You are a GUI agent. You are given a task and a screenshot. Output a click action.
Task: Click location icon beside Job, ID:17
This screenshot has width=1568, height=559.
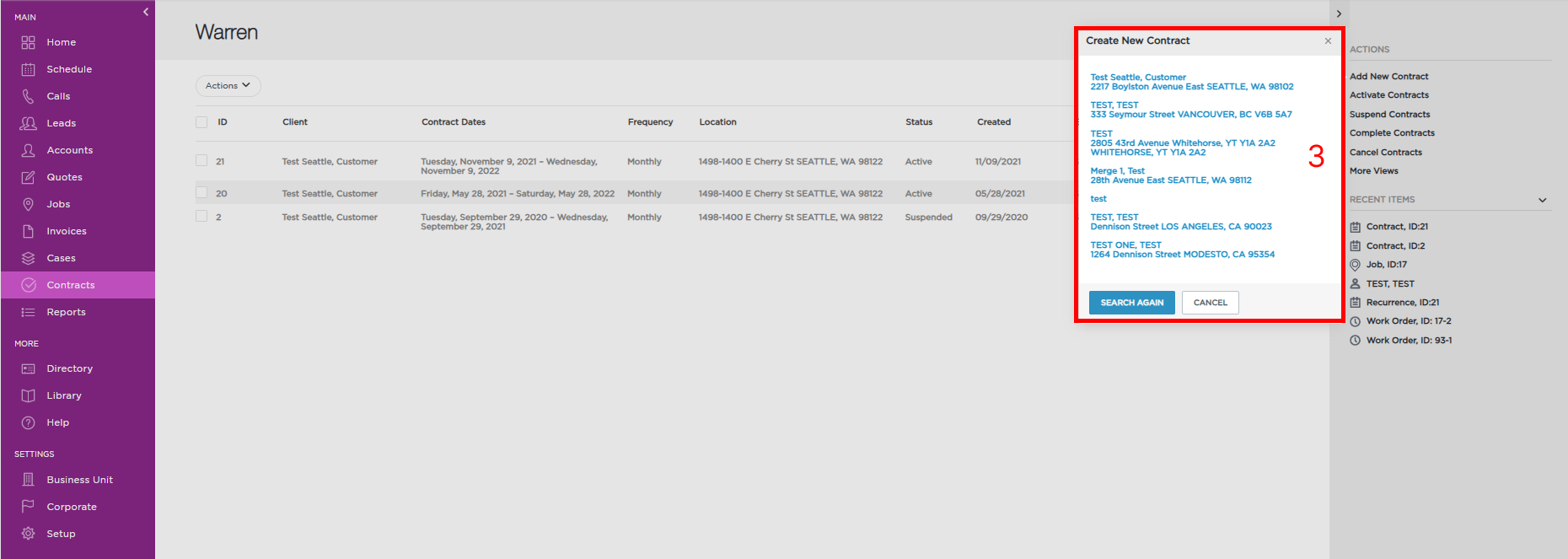1356,265
